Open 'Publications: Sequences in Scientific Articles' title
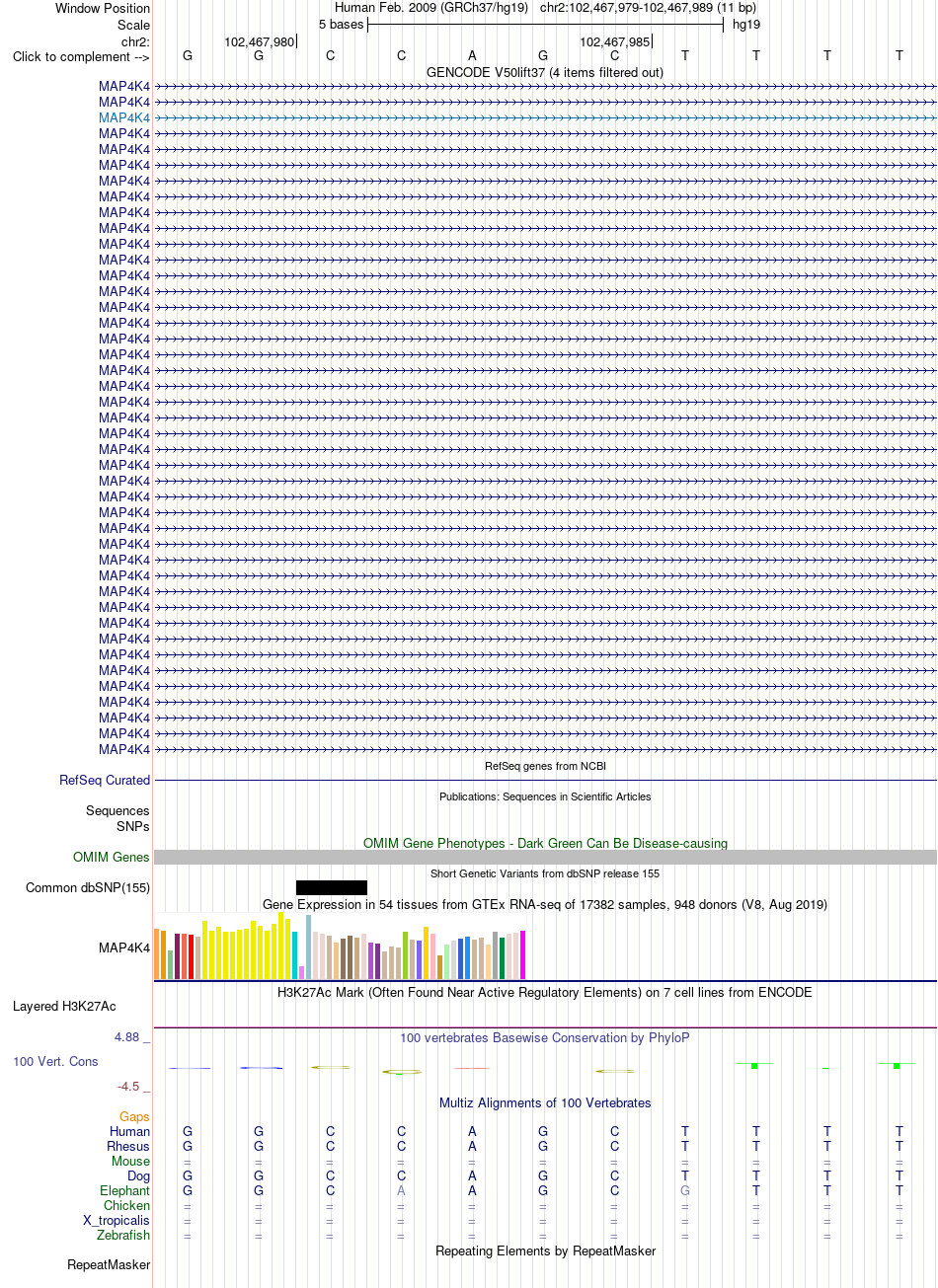The height and width of the screenshot is (1288, 938). tap(545, 796)
